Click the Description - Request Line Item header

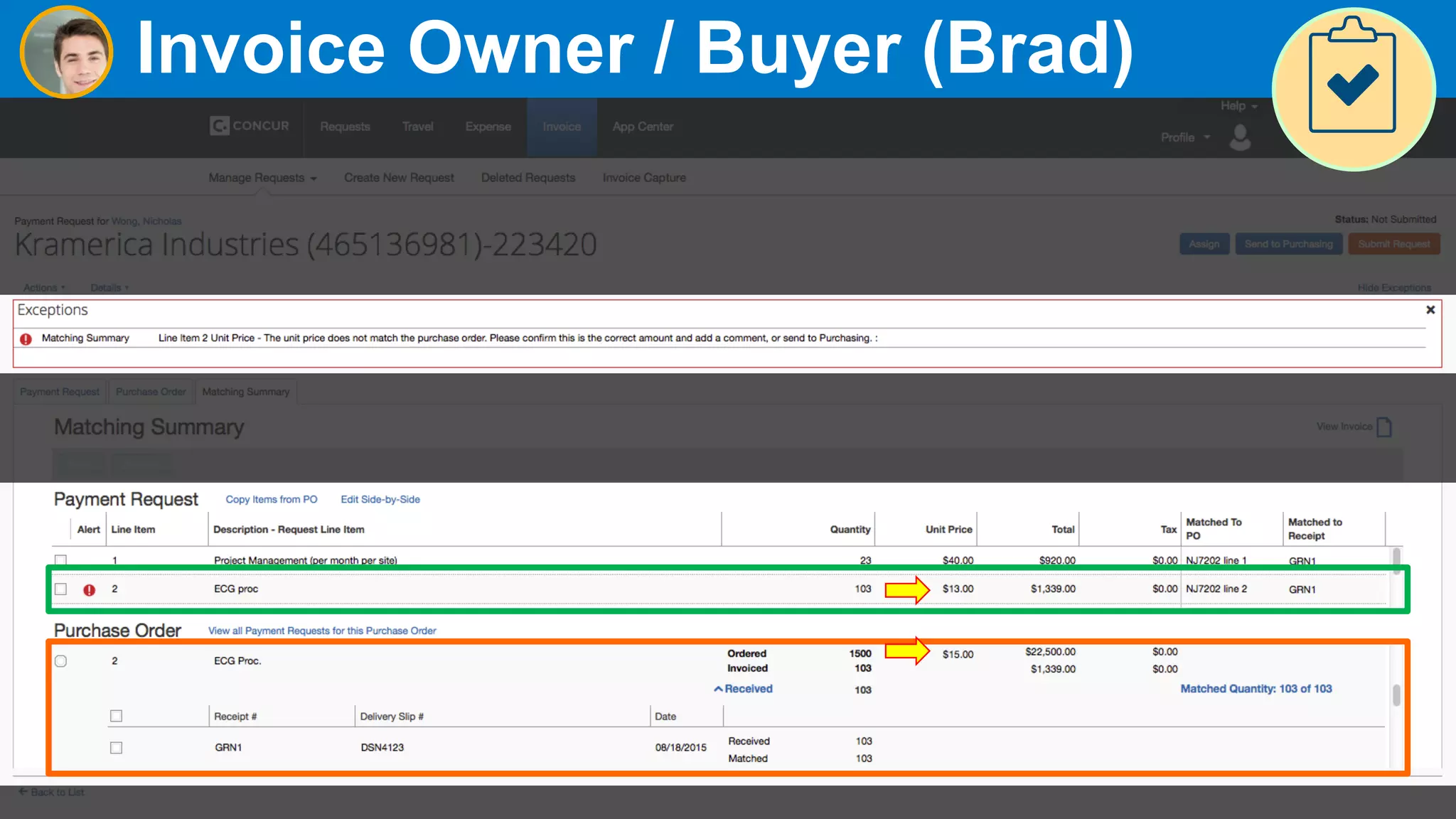point(289,530)
